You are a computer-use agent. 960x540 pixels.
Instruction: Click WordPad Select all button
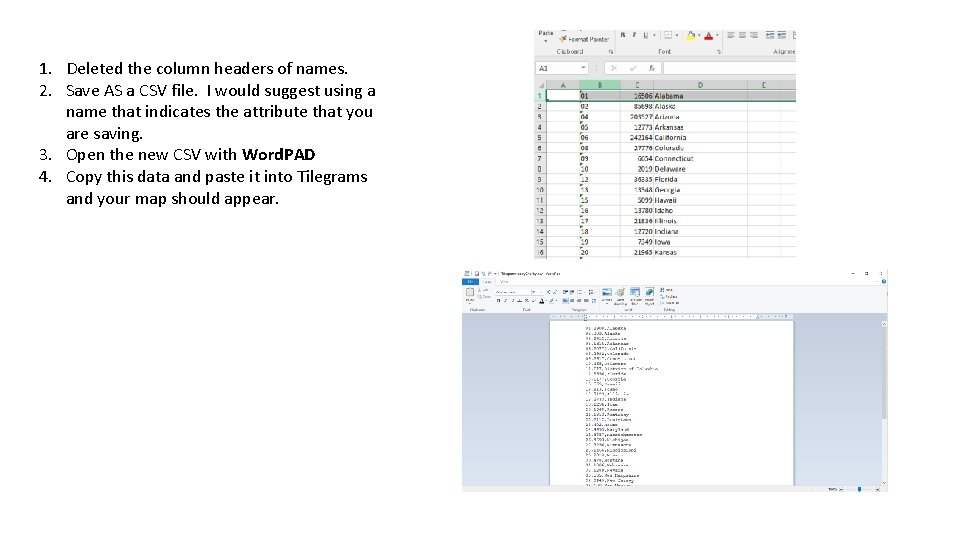[670, 303]
